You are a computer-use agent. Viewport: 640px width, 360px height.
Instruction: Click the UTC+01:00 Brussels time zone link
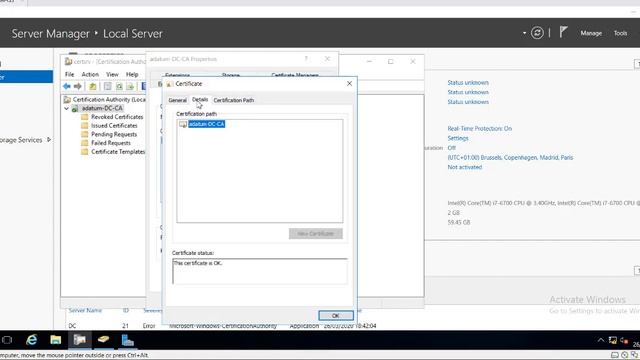(x=510, y=158)
